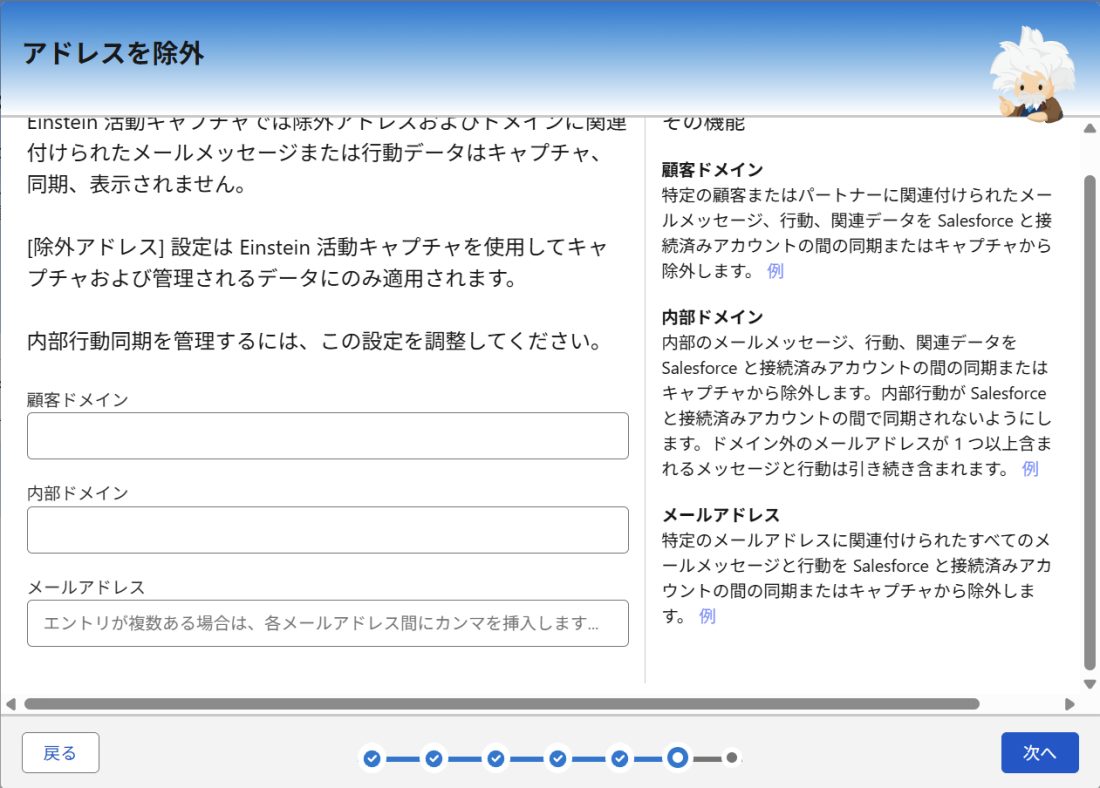Click the vertical scrollbar down arrow
This screenshot has width=1100, height=788.
(1089, 684)
